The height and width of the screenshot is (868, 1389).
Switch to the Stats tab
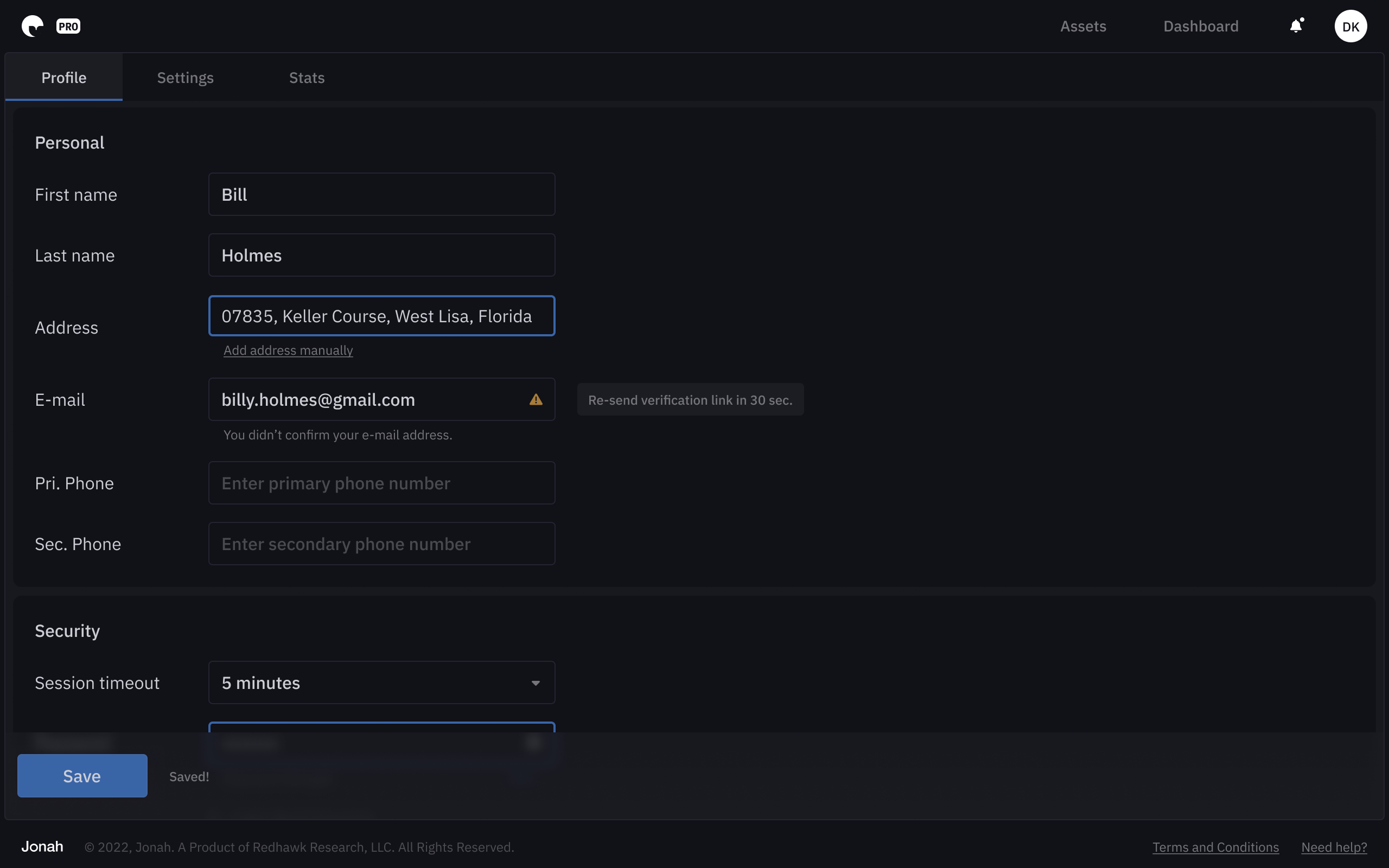tap(307, 78)
